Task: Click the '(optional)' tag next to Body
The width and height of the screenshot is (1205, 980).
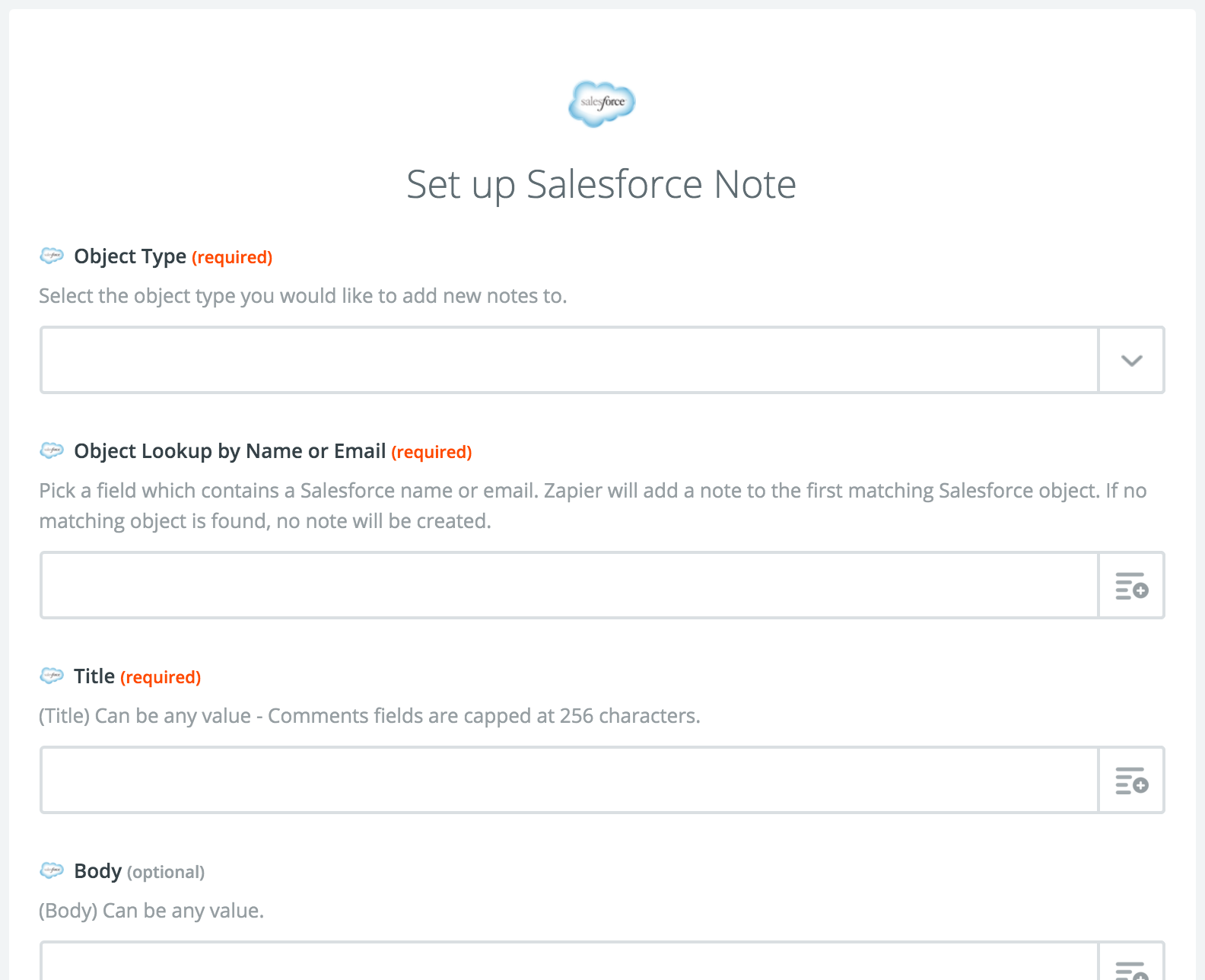Action: pos(166,872)
